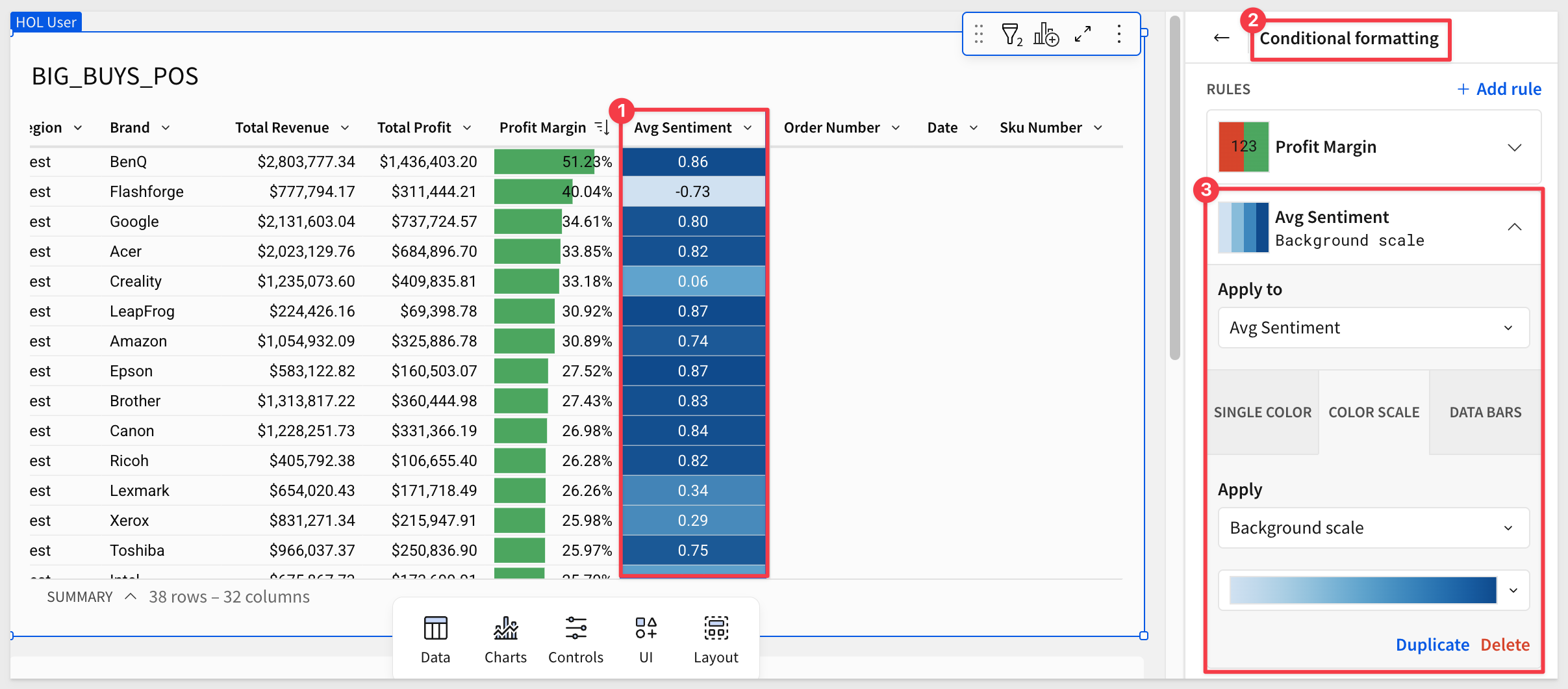Click Add rule link
Screen dimensions: 1568x689
click(x=1499, y=89)
